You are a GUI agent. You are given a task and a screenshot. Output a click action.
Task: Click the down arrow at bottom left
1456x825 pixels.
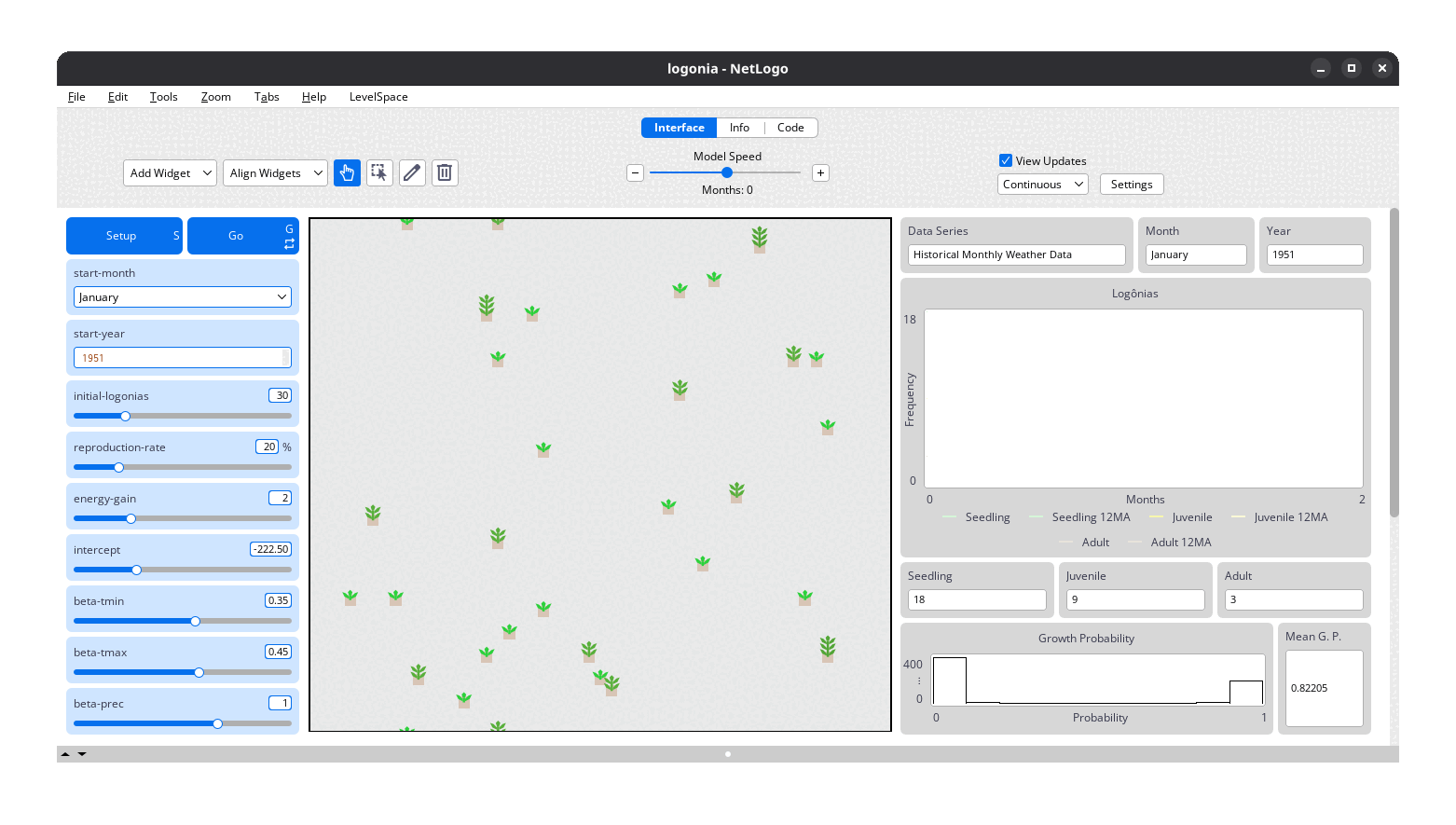[82, 754]
